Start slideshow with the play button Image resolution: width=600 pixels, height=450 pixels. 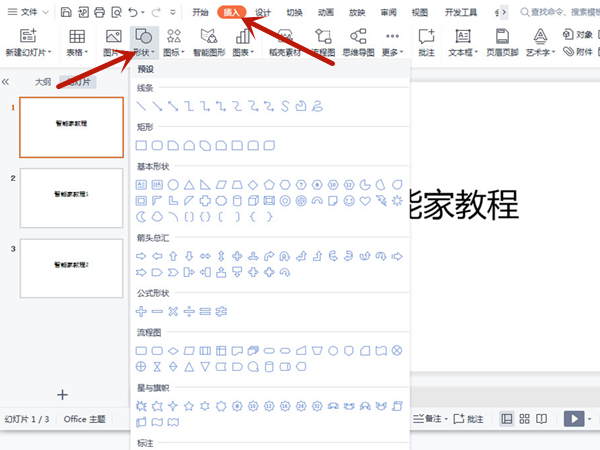573,419
